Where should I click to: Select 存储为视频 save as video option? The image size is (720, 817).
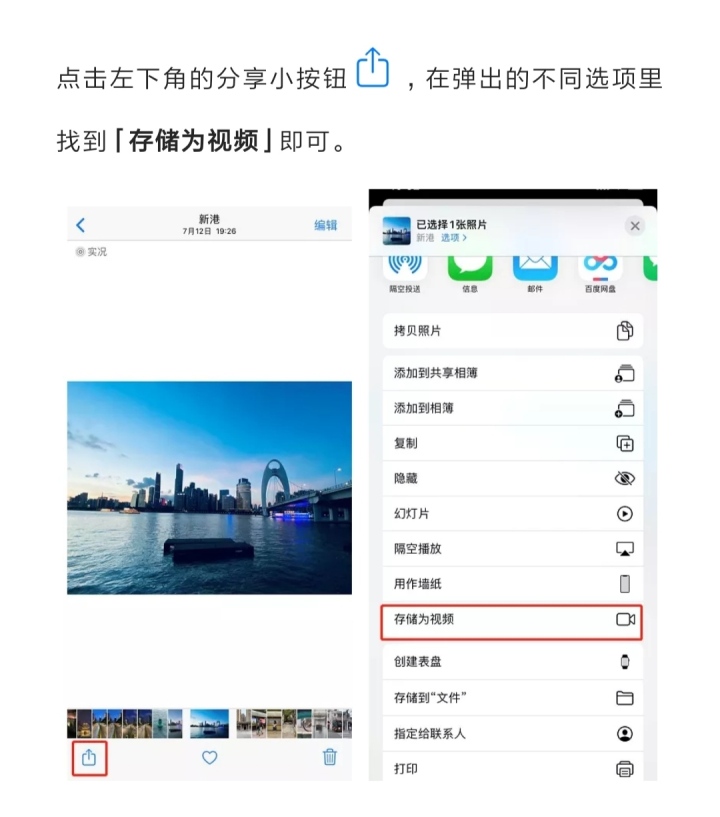pyautogui.click(x=513, y=620)
